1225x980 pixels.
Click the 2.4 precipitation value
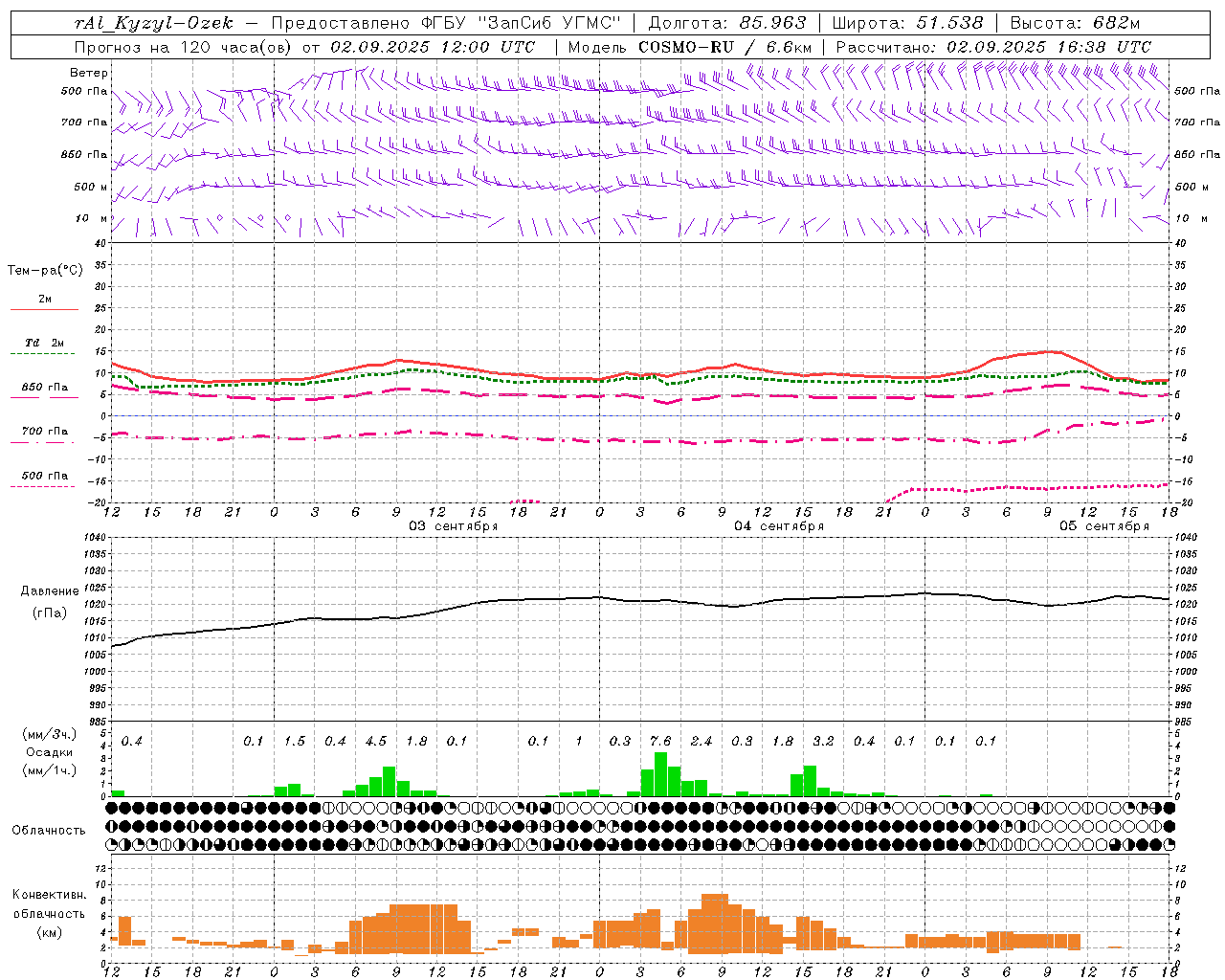point(702,742)
